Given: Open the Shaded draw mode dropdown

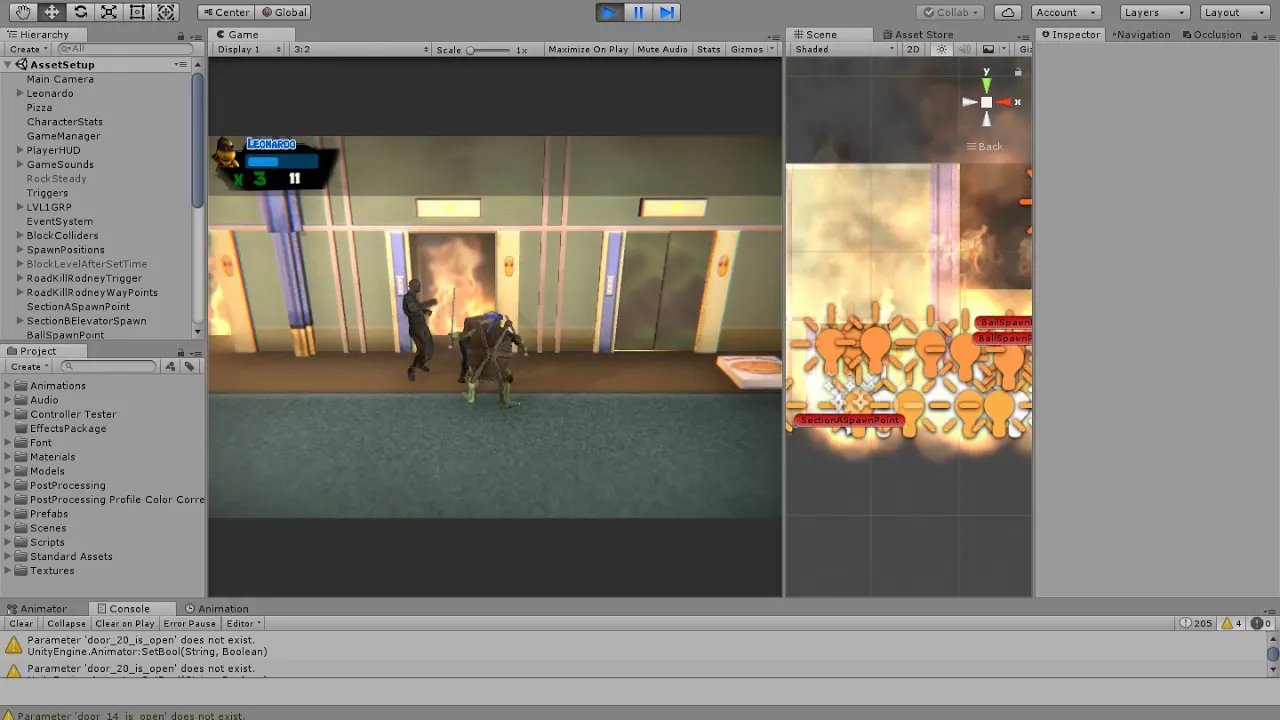Looking at the screenshot, I should coord(844,49).
